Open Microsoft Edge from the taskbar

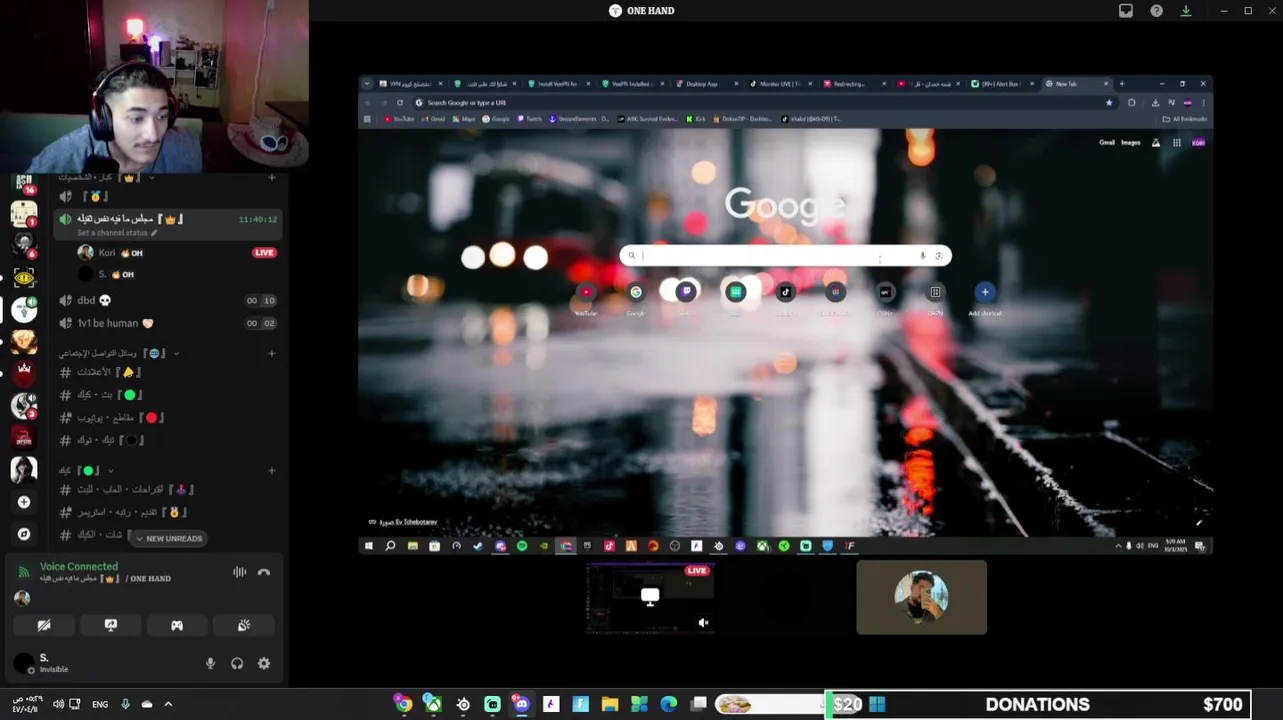tap(669, 704)
